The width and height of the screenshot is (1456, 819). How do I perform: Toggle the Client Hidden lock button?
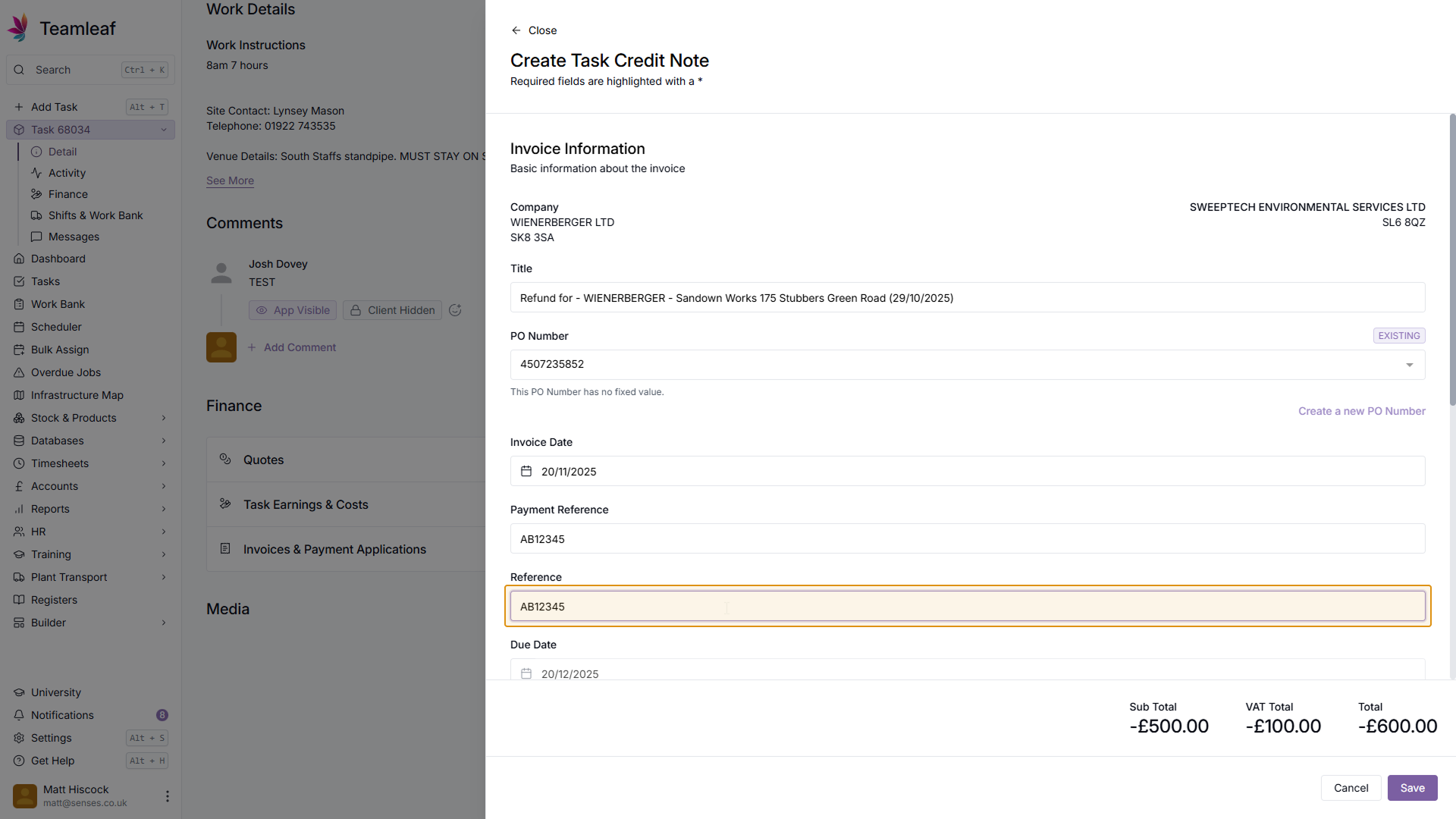click(392, 310)
